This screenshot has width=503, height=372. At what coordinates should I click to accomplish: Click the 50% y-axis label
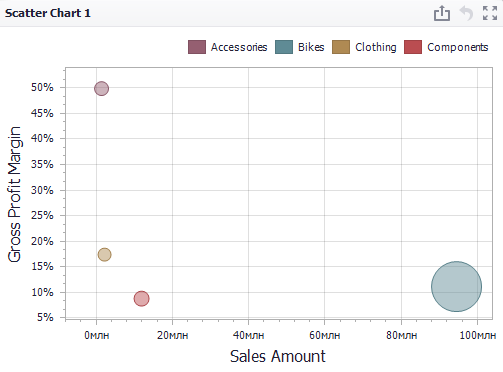(x=42, y=87)
